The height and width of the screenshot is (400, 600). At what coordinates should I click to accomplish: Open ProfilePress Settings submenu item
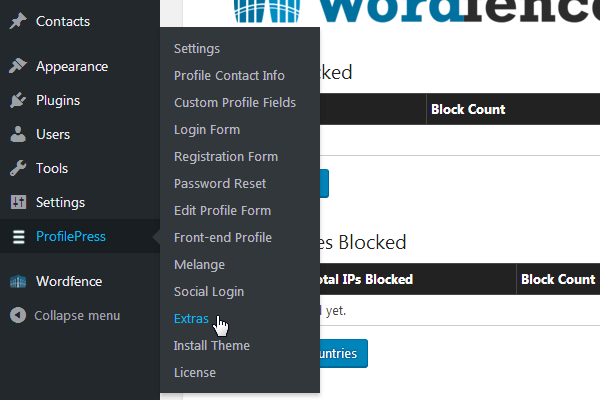197,49
